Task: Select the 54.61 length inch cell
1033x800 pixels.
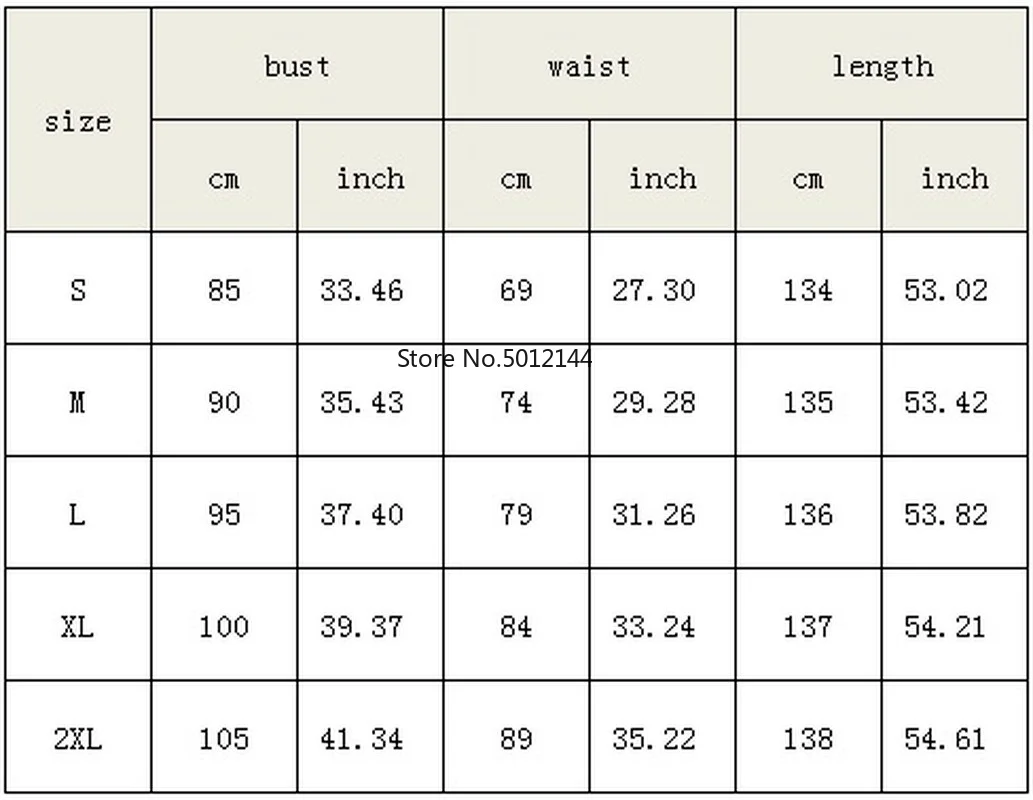Action: [946, 739]
